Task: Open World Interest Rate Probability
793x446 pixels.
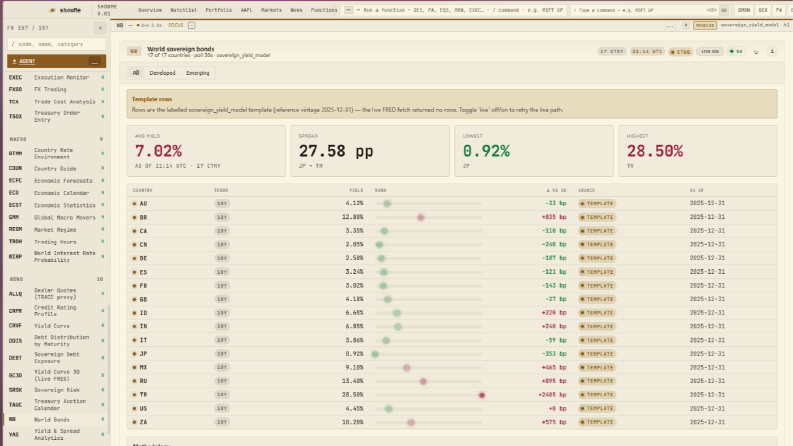Action: pos(56,257)
